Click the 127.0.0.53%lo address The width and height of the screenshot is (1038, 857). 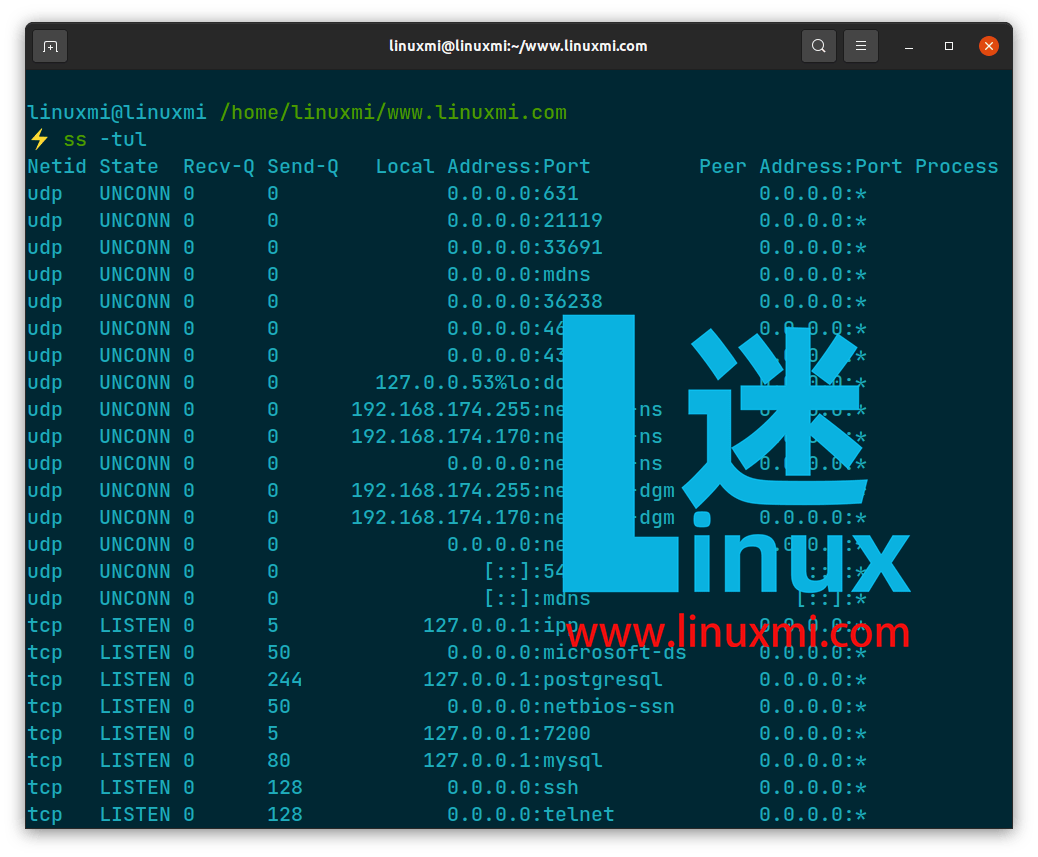[x=453, y=383]
